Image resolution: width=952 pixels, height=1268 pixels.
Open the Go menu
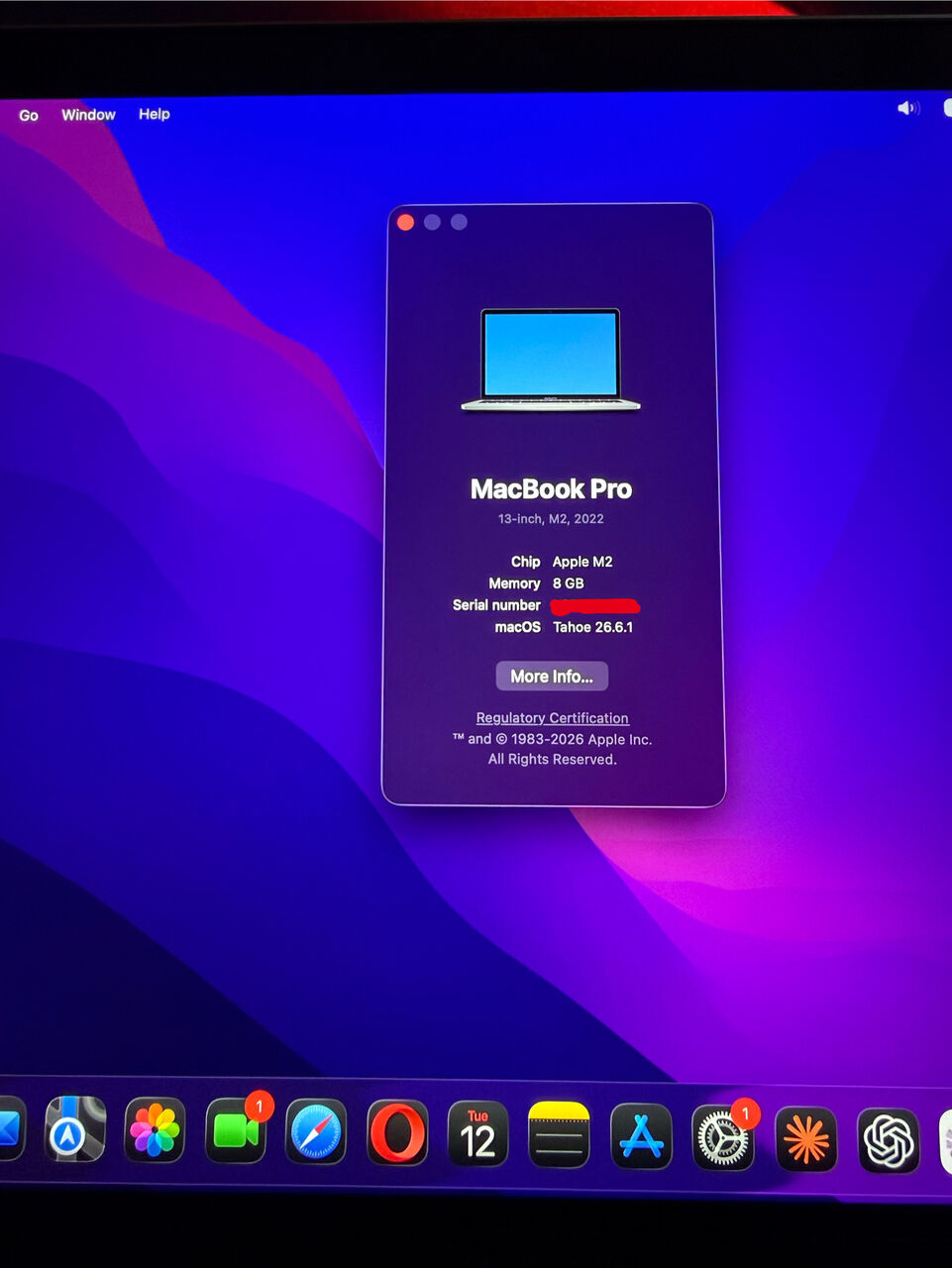[29, 115]
